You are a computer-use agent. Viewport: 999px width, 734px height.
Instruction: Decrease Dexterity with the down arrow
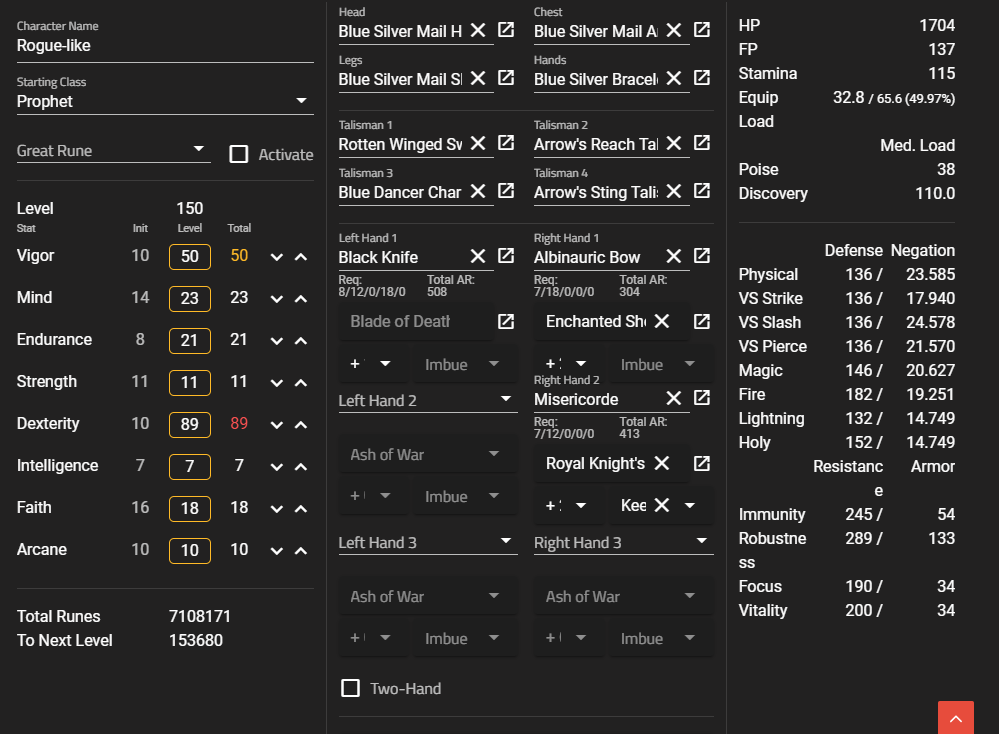point(277,425)
